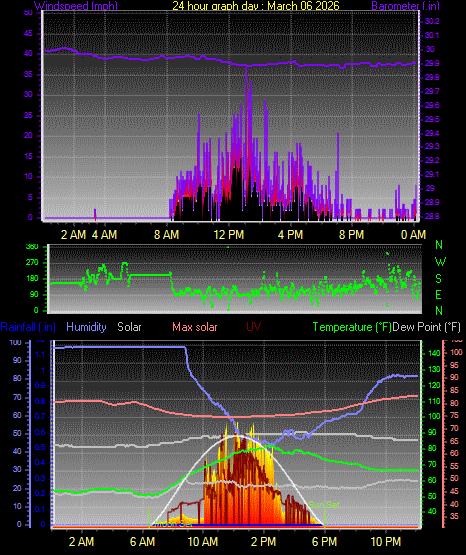
Task: Select the "Humidity" legend label
Action: 86,327
